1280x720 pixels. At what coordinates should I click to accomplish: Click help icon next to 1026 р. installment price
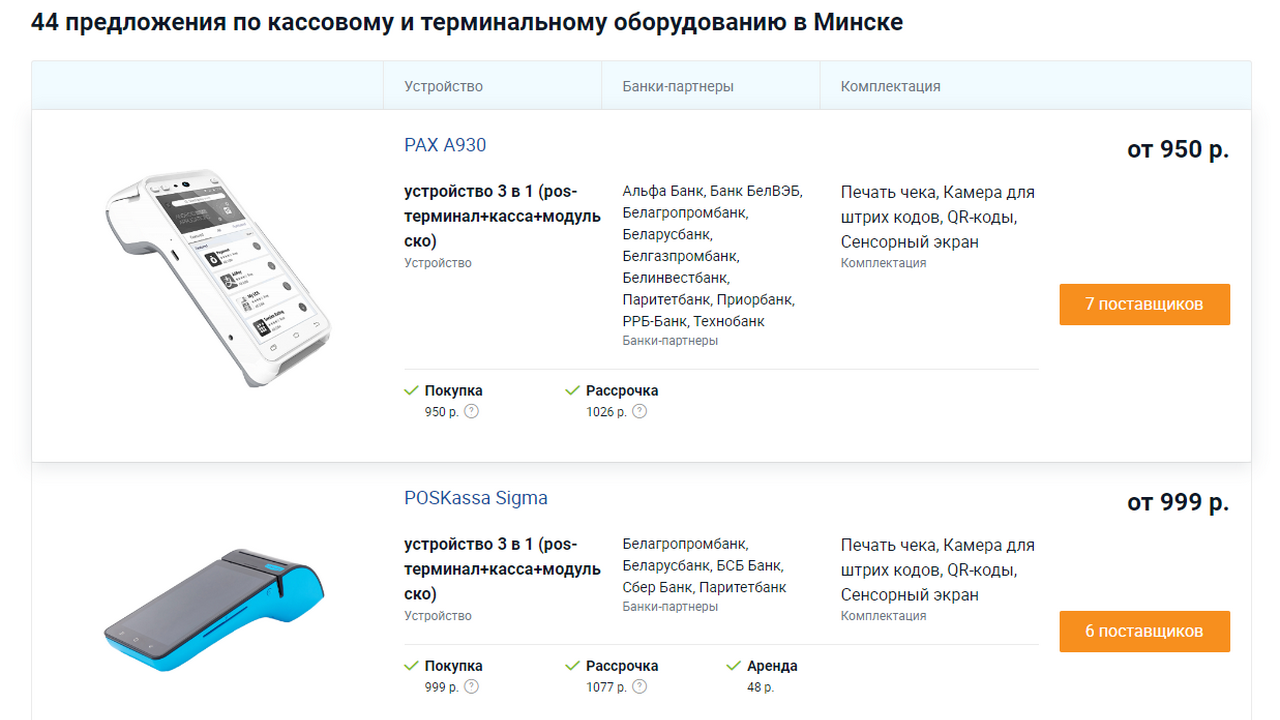point(640,411)
